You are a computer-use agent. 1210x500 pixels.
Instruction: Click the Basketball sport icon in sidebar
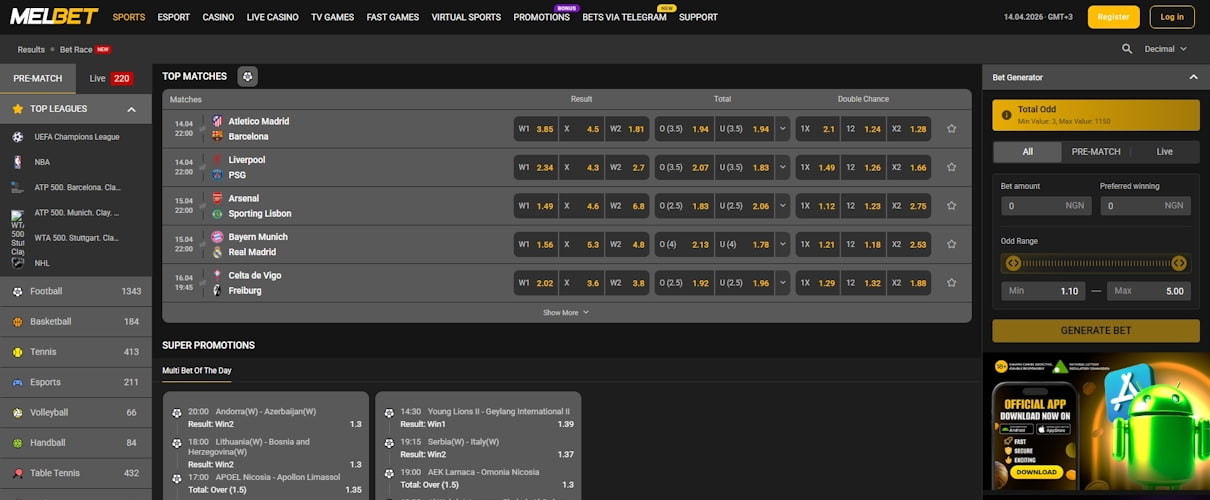tap(18, 322)
